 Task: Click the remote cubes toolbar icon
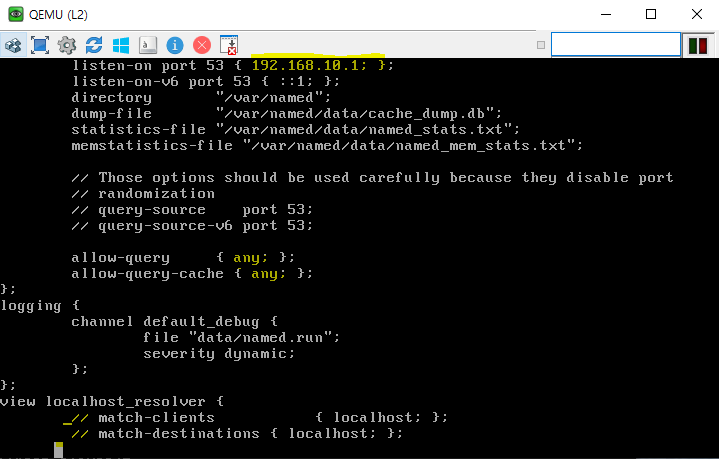(13, 45)
